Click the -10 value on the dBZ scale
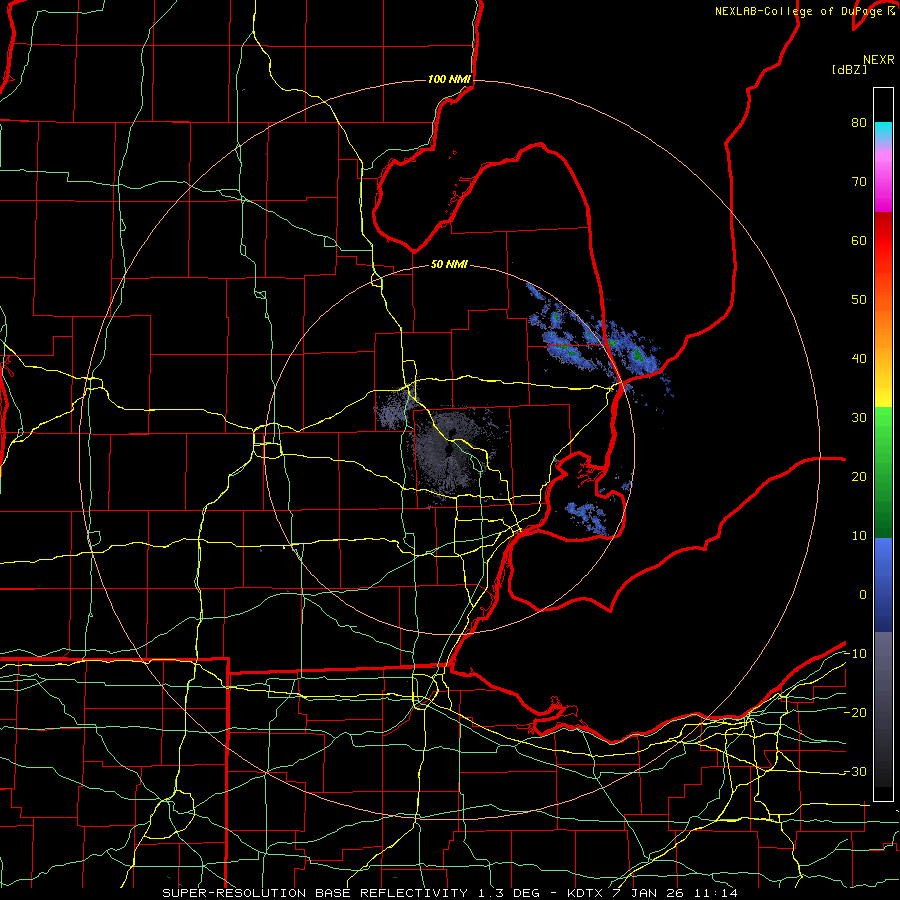The height and width of the screenshot is (900, 900). pos(855,654)
